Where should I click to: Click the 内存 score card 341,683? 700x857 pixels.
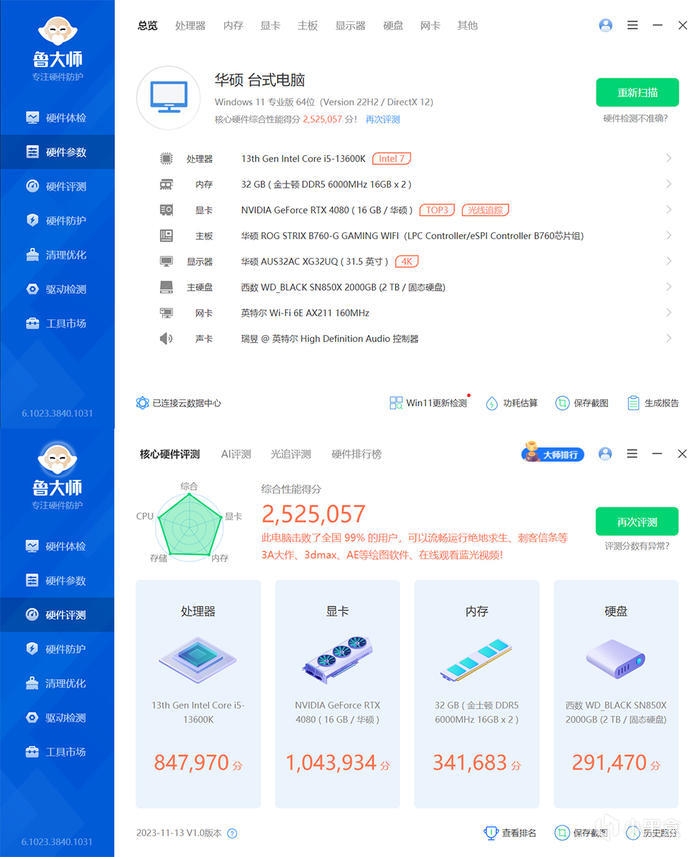pyautogui.click(x=477, y=694)
